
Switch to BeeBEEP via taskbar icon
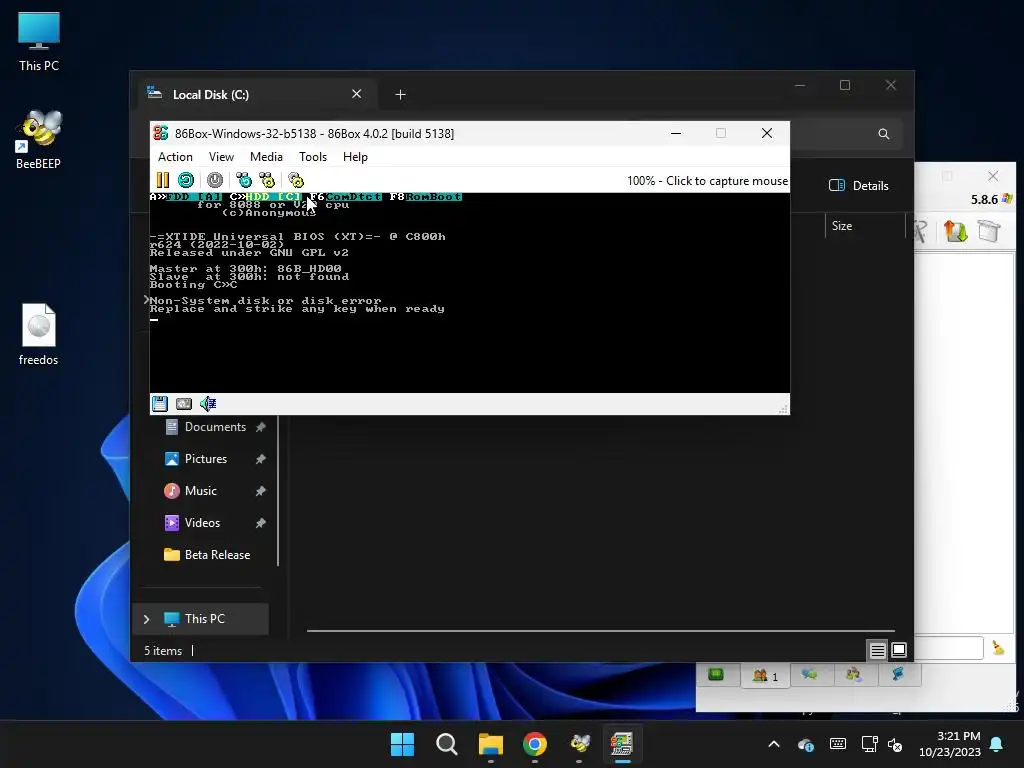pos(579,744)
